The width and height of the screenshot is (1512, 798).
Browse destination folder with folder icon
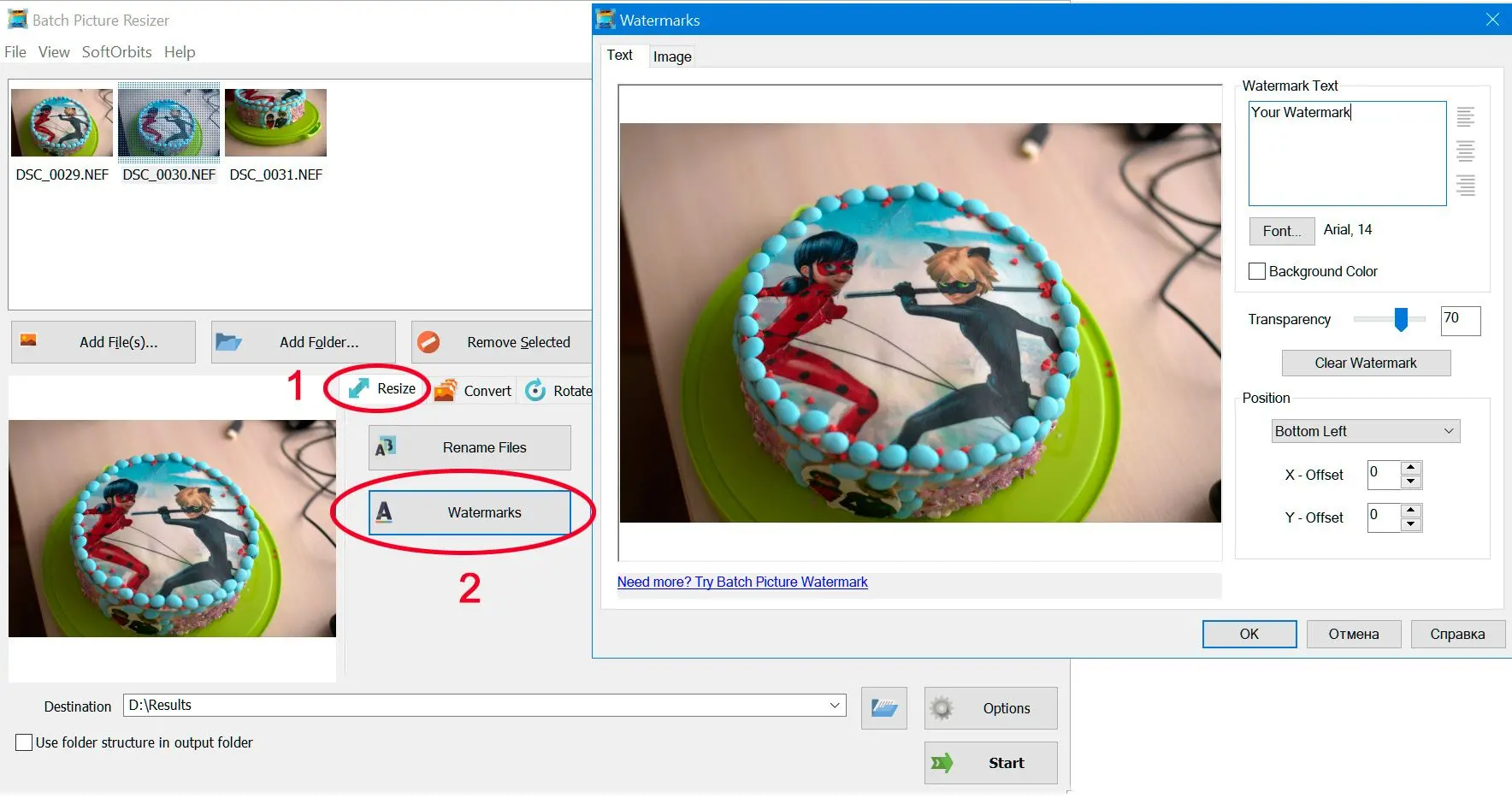click(883, 708)
